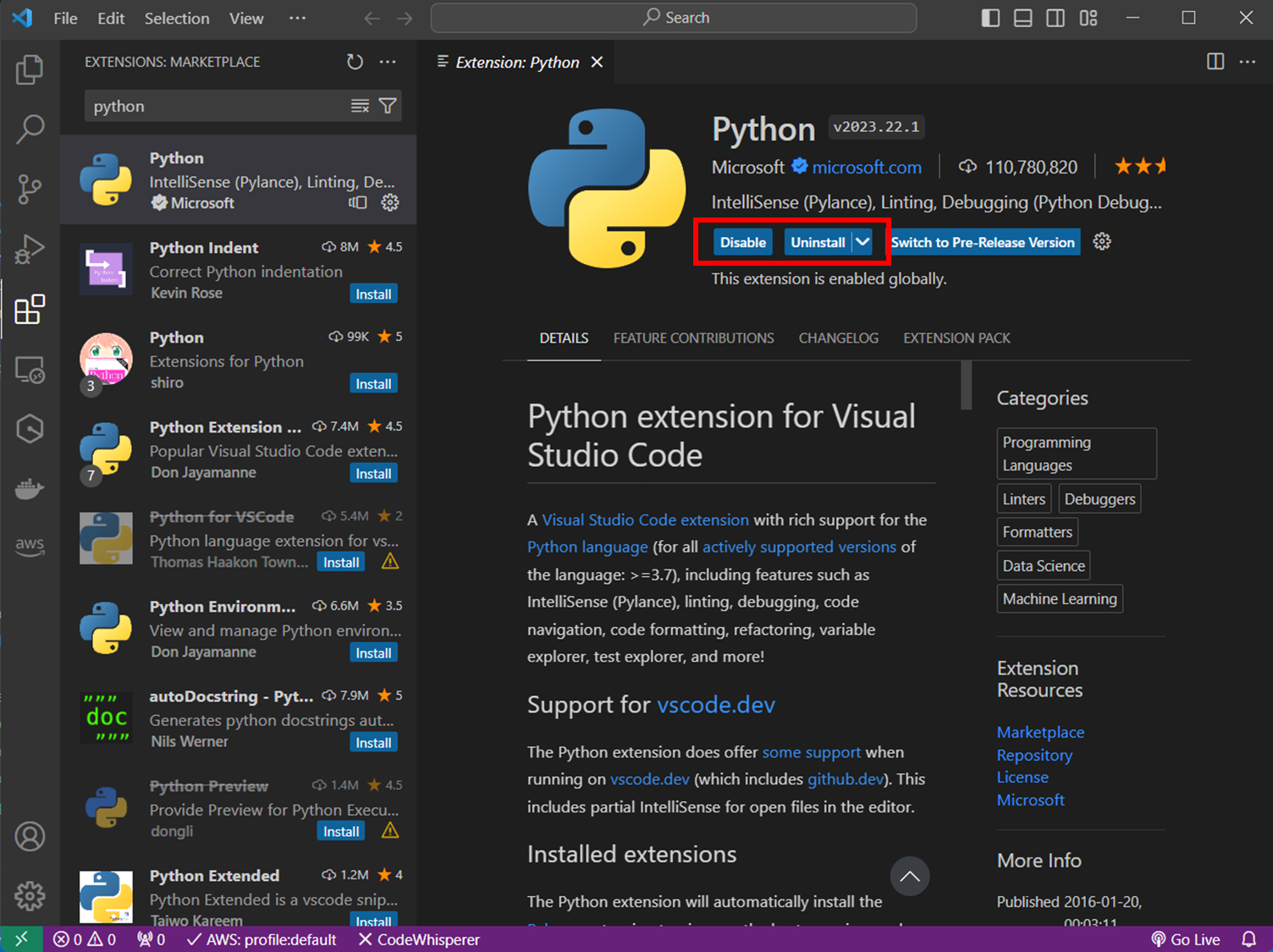Image resolution: width=1273 pixels, height=952 pixels.
Task: Open notifications bell
Action: click(1248, 939)
